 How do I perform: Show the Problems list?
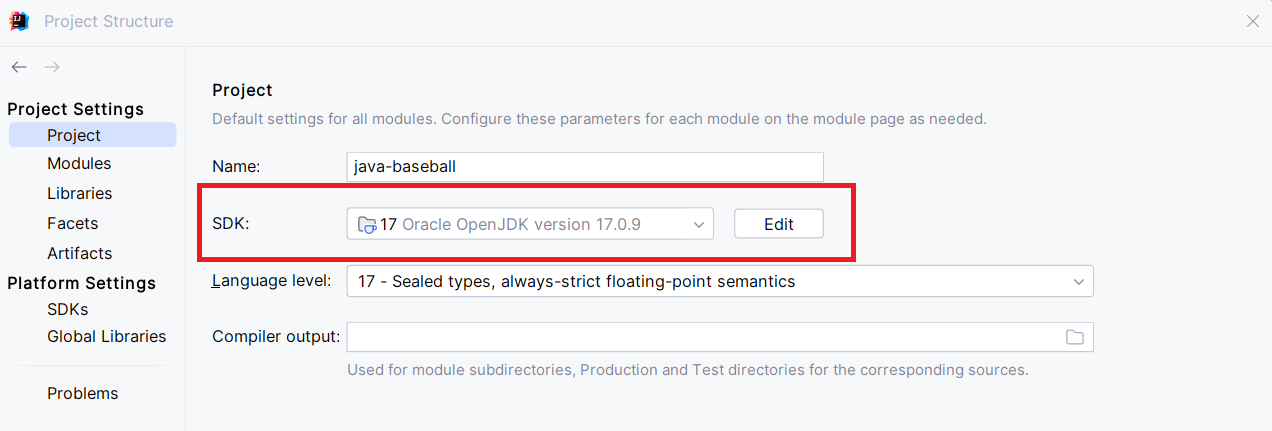click(x=82, y=394)
